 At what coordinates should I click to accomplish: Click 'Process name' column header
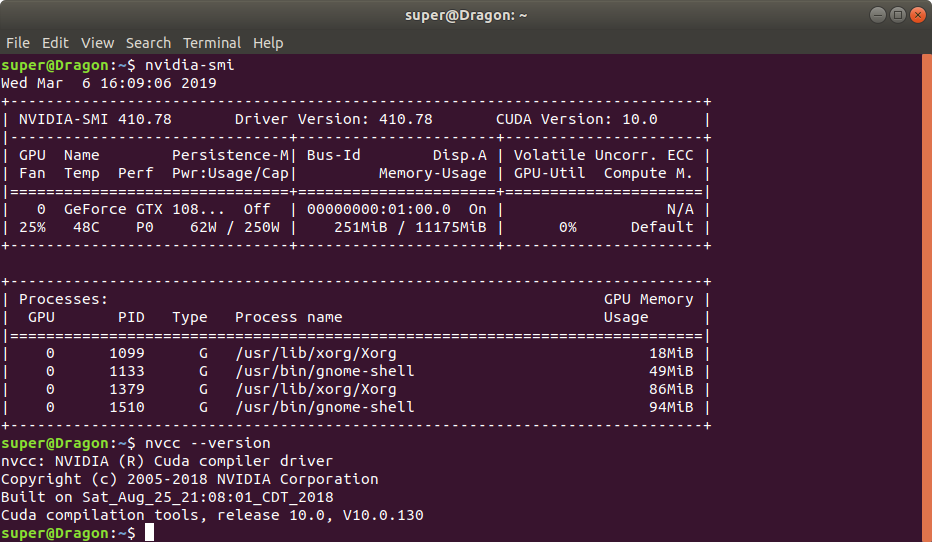pos(288,317)
